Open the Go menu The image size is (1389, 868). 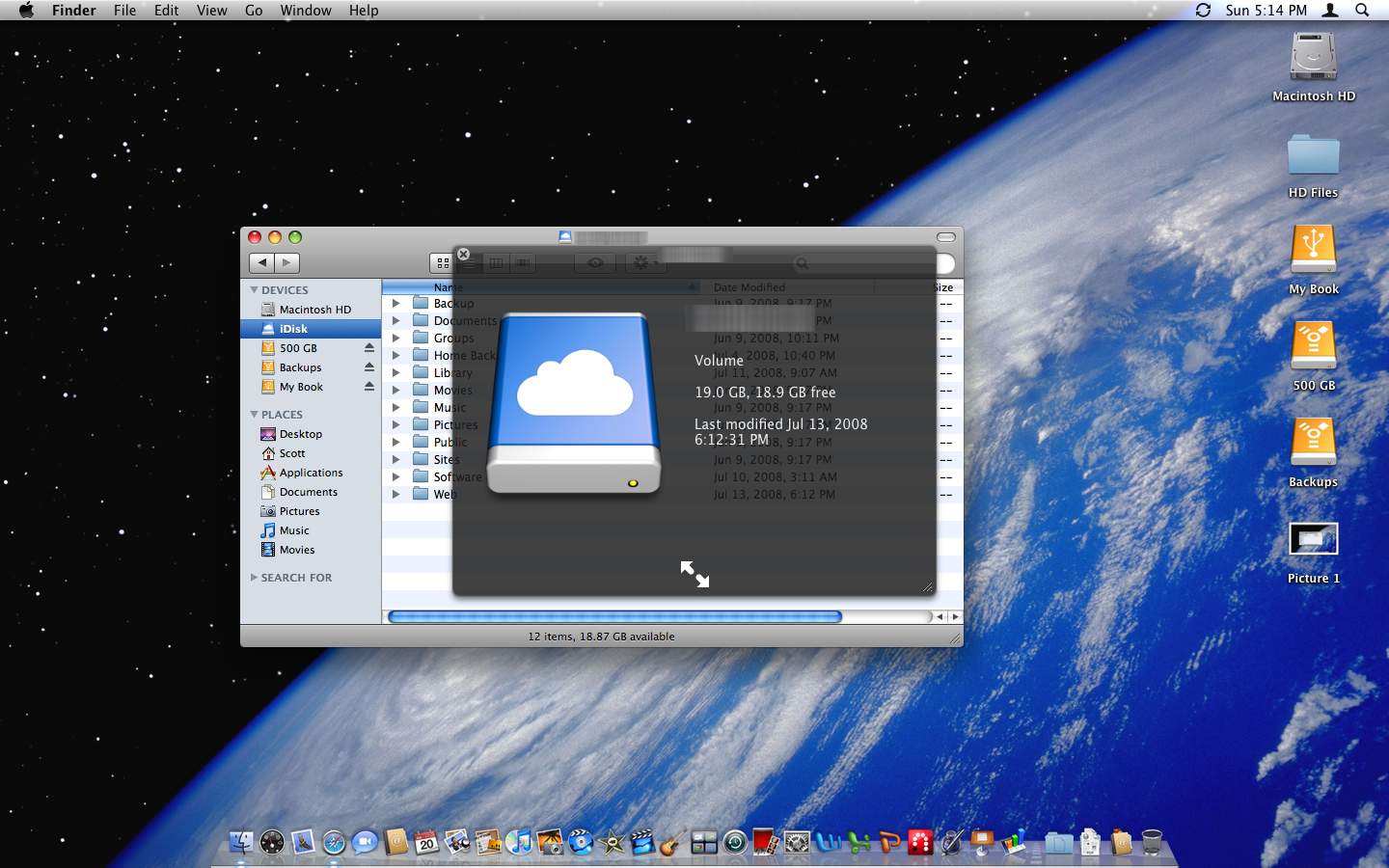pyautogui.click(x=254, y=11)
